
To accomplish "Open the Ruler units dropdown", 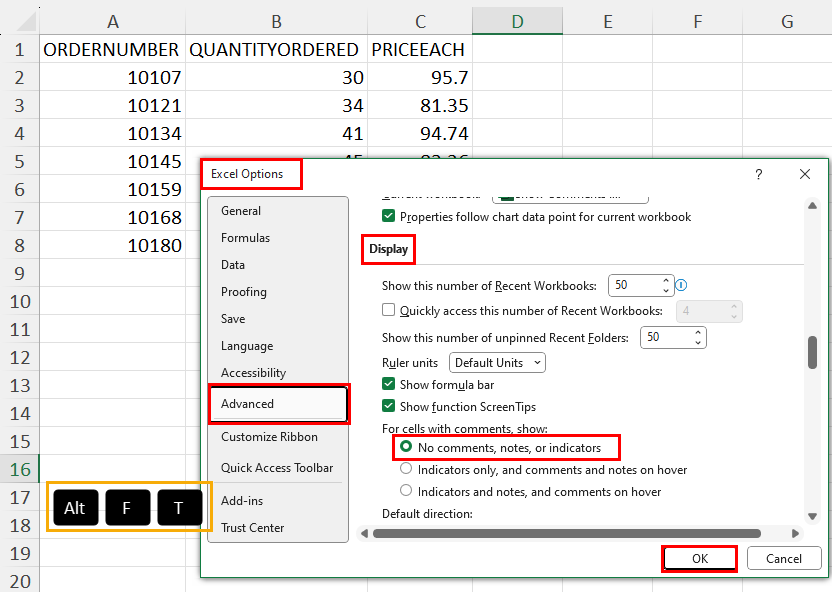I will (497, 363).
